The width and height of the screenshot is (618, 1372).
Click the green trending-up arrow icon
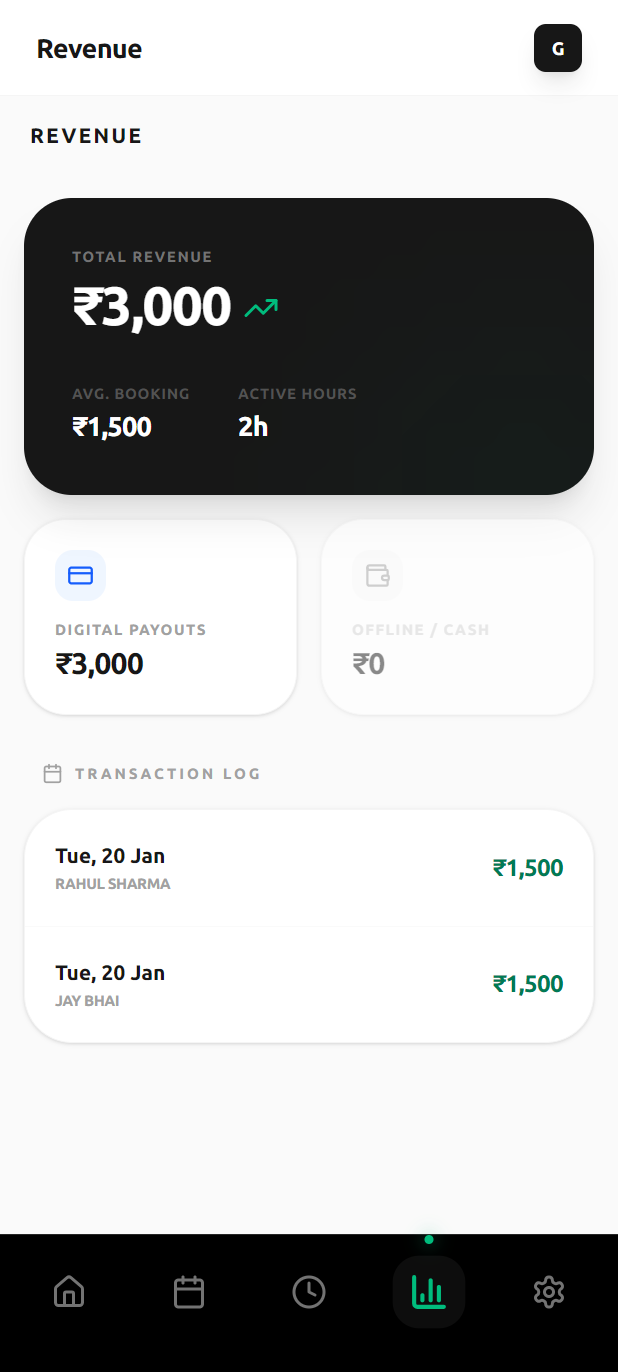tap(261, 309)
